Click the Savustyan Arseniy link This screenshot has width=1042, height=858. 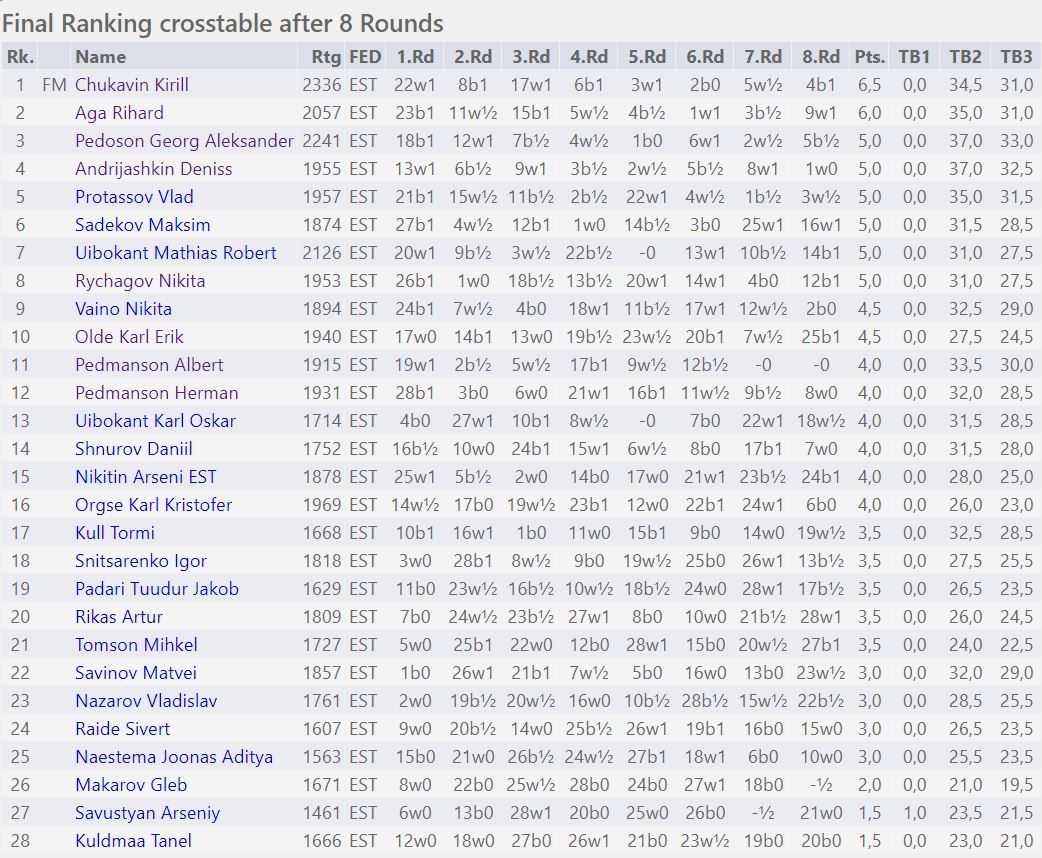tap(147, 813)
